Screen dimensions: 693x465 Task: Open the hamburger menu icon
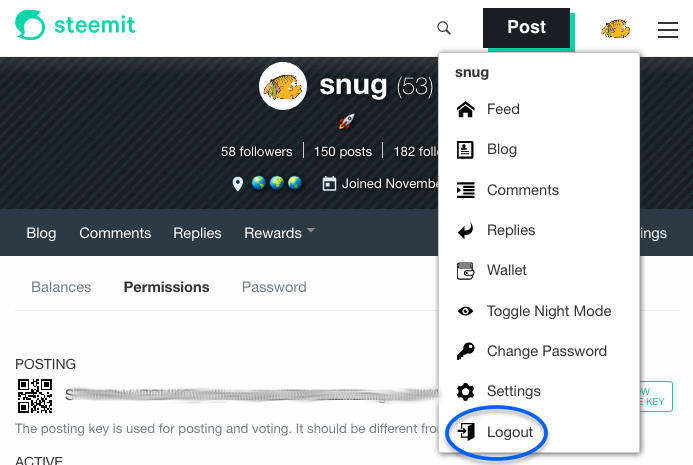[x=667, y=30]
